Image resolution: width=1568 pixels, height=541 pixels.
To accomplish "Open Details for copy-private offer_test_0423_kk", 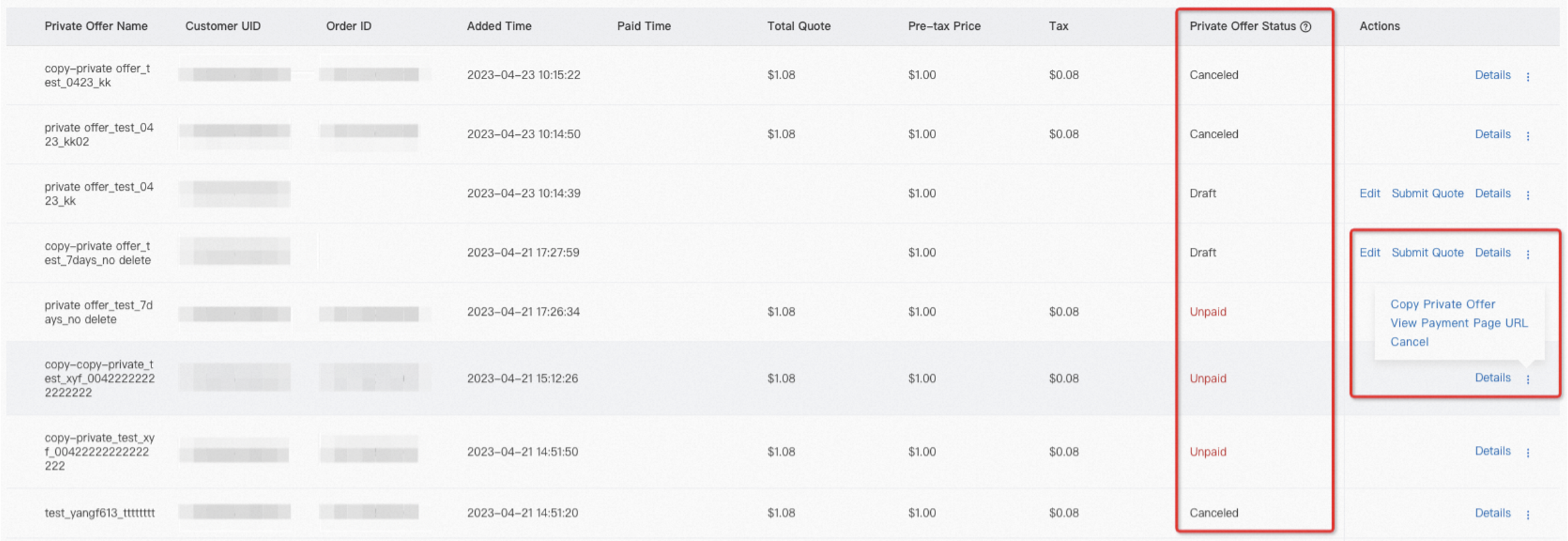I will tap(1492, 75).
